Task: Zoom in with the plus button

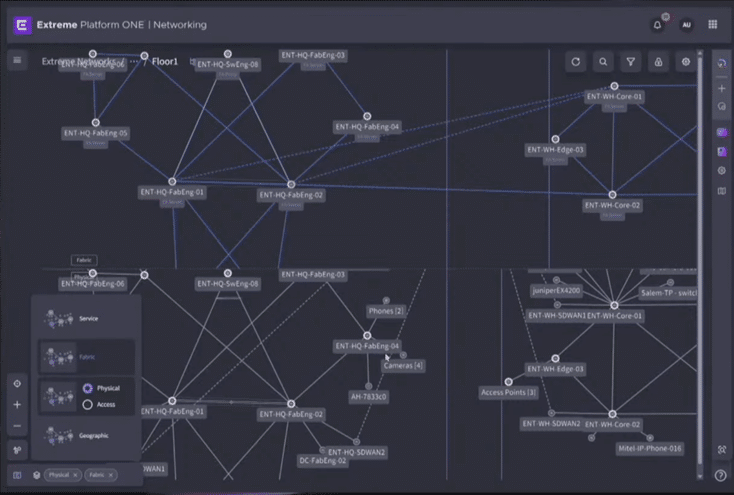Action: click(x=17, y=405)
